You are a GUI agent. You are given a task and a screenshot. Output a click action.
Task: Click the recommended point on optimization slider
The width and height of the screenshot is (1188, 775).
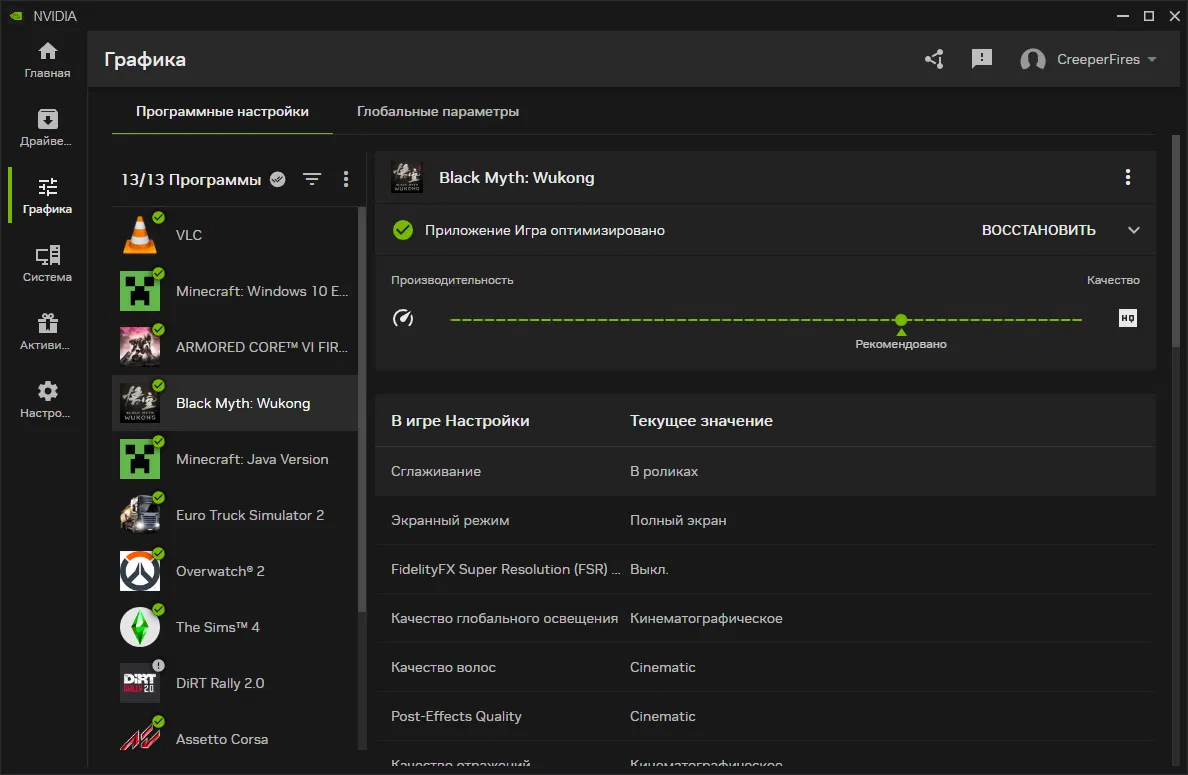point(901,320)
